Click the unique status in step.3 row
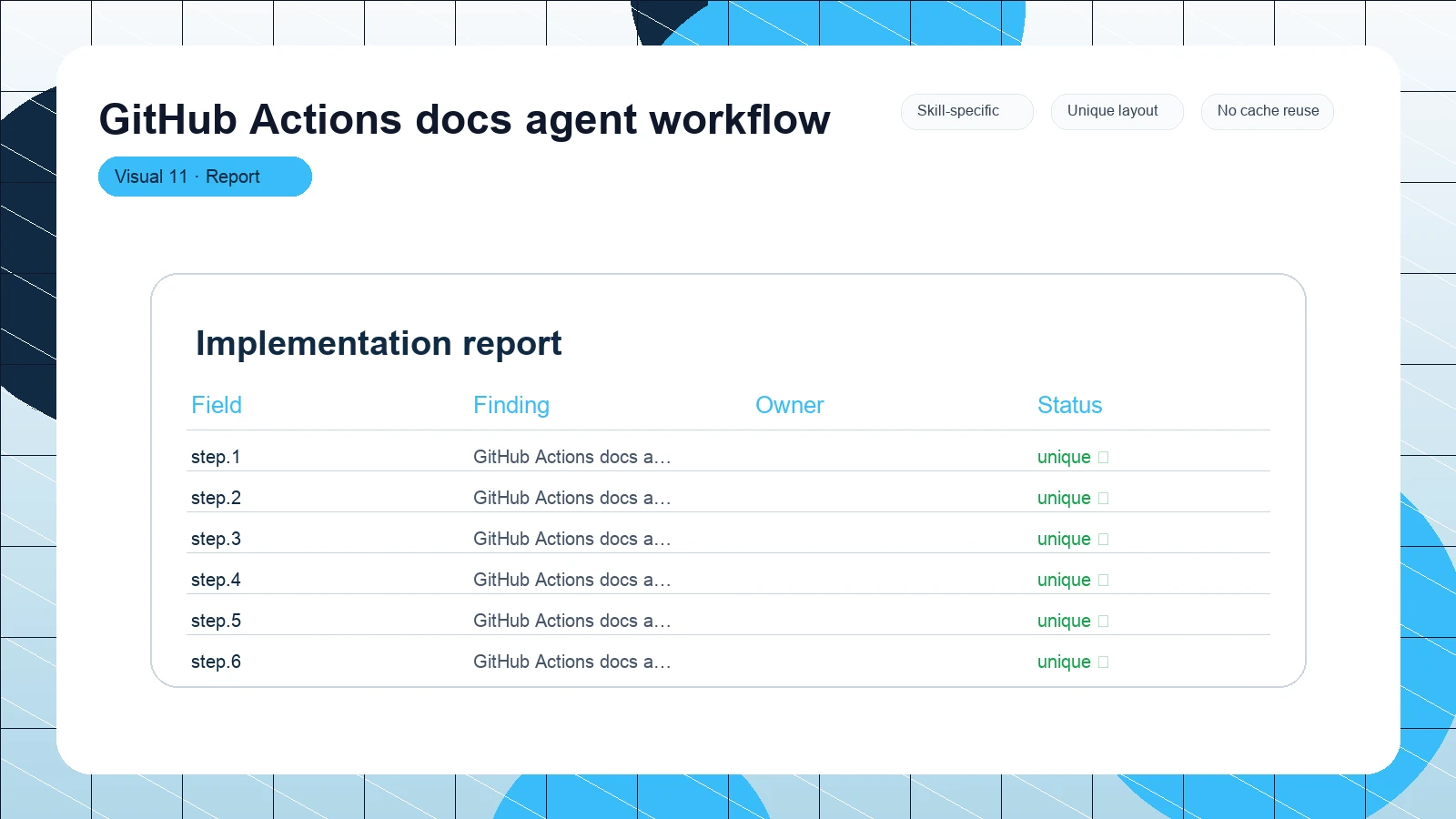The image size is (1456, 819). click(1064, 539)
